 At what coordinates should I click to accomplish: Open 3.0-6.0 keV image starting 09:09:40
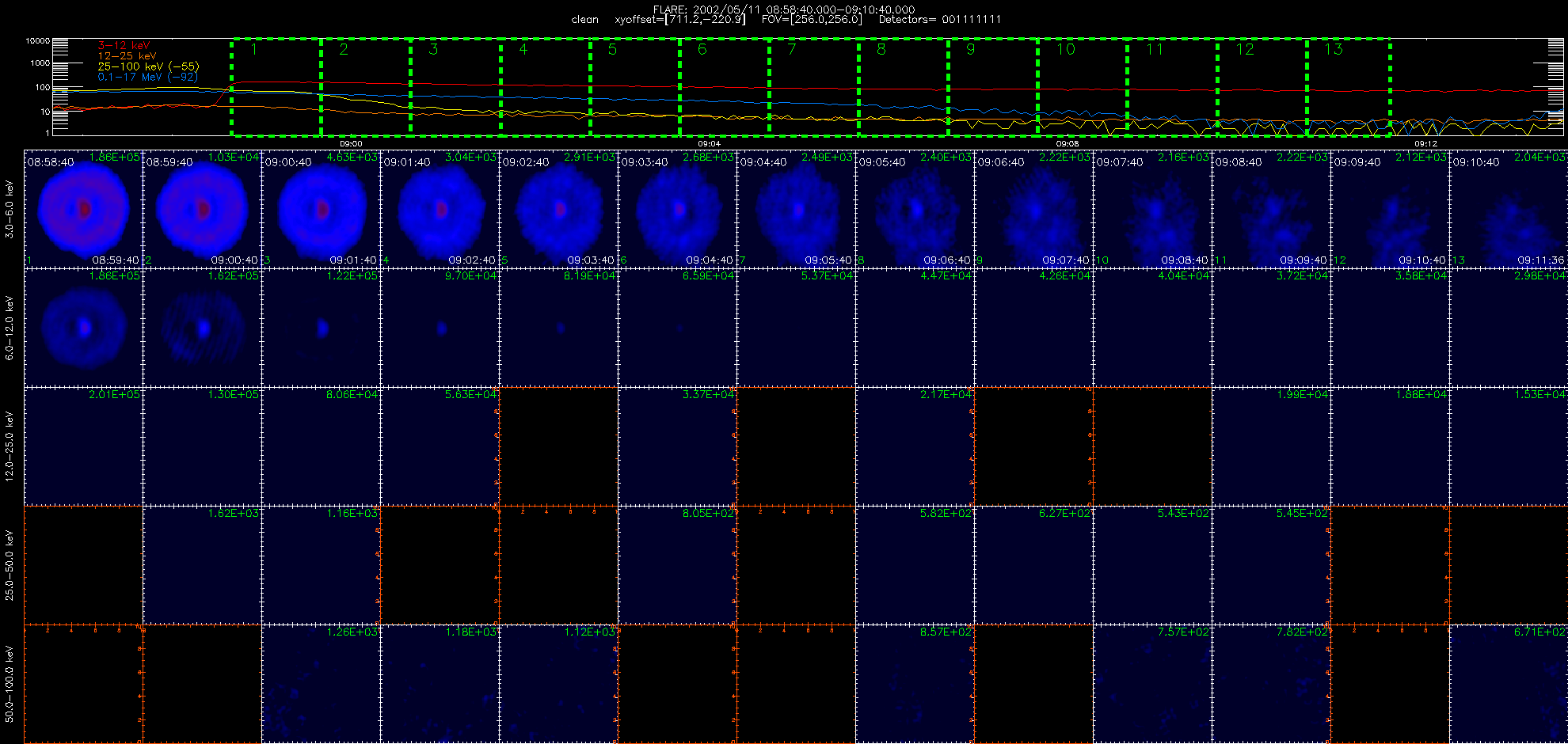(x=1391, y=209)
